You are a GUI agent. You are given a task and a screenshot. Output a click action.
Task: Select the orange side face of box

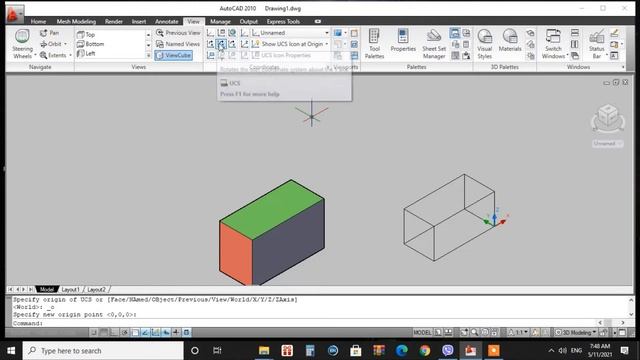click(236, 253)
